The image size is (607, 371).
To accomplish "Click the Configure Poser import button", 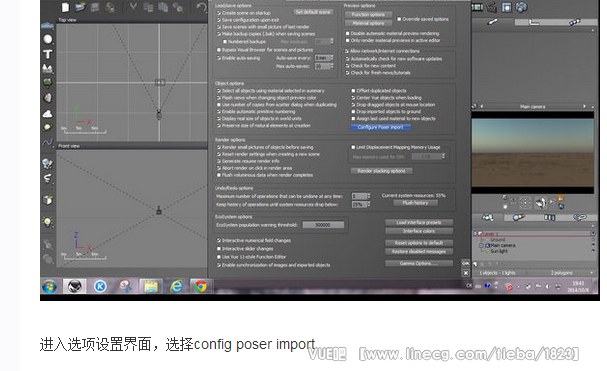I will (381, 127).
